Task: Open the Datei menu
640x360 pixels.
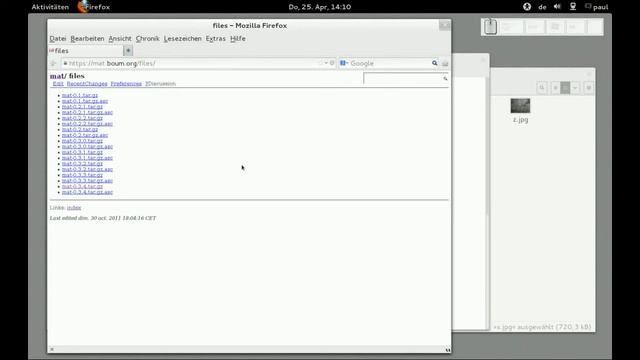Action: pyautogui.click(x=58, y=38)
